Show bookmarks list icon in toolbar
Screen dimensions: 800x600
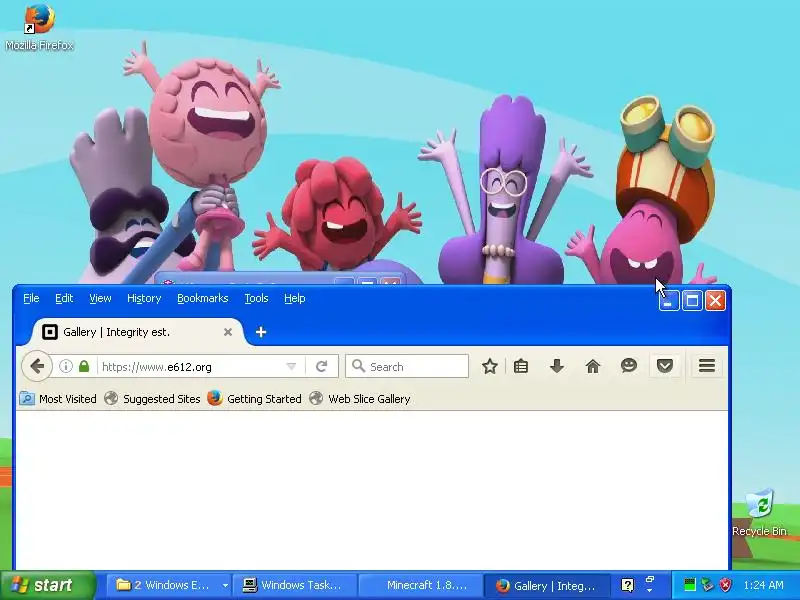tap(521, 366)
